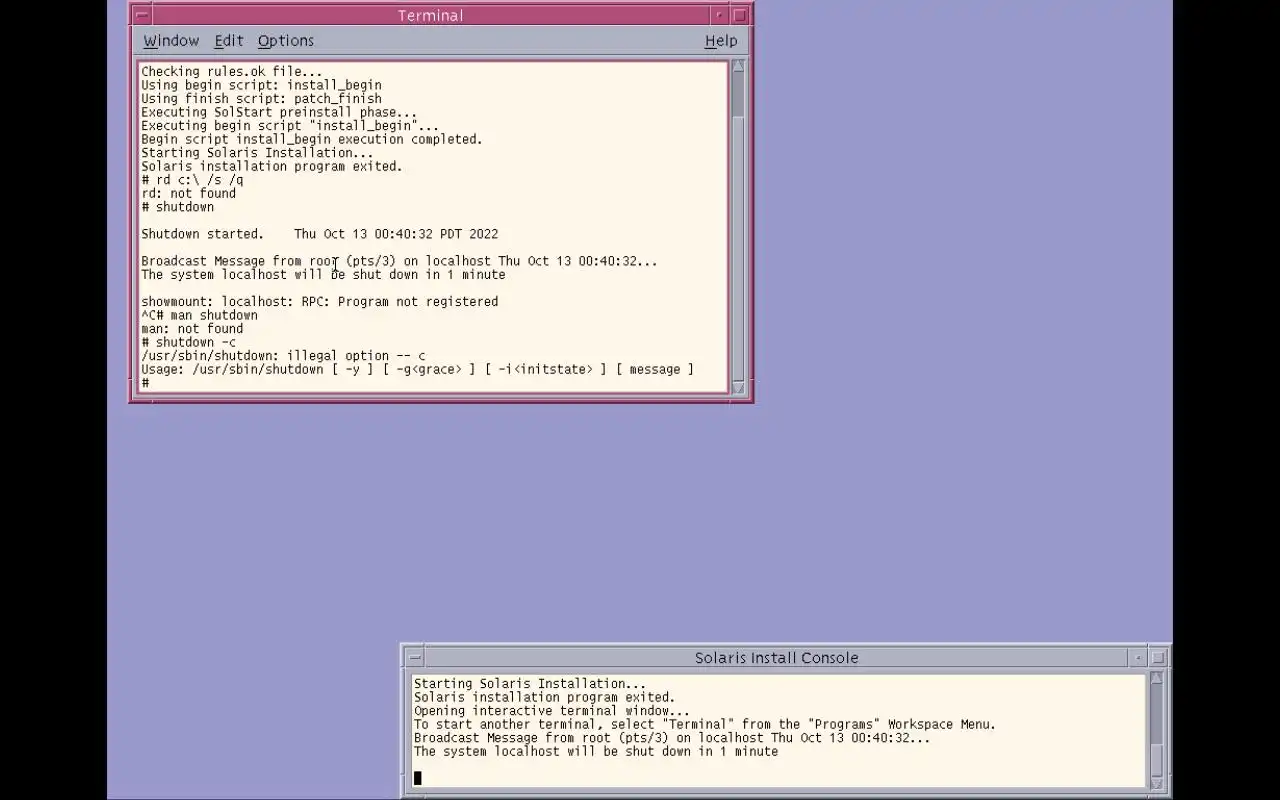Click 'Solaris installation program exited.' in Install Console

(545, 697)
